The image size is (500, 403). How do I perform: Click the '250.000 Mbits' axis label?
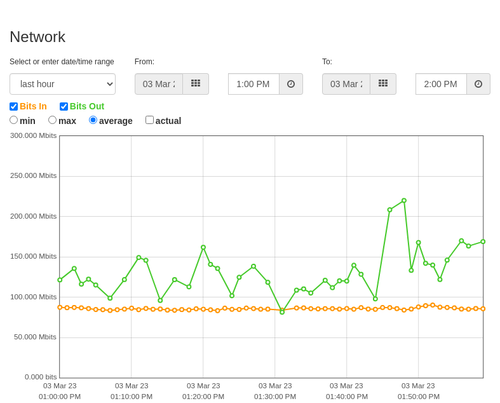(33, 176)
